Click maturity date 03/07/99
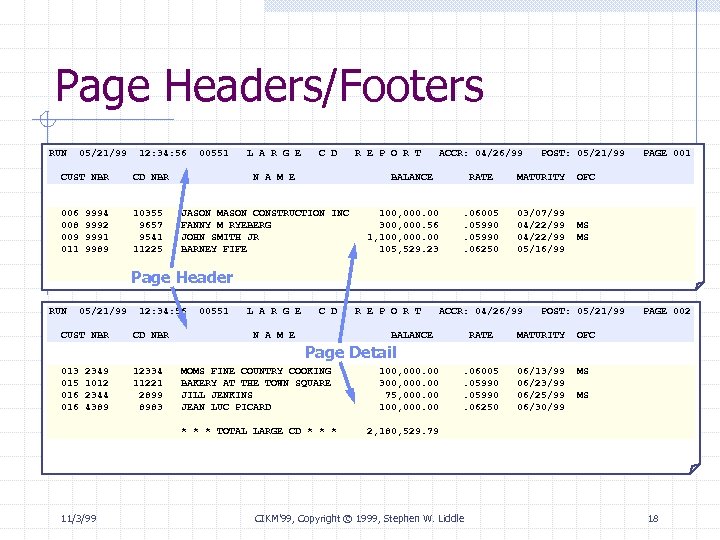Viewport: 720px width, 540px height. pos(541,213)
